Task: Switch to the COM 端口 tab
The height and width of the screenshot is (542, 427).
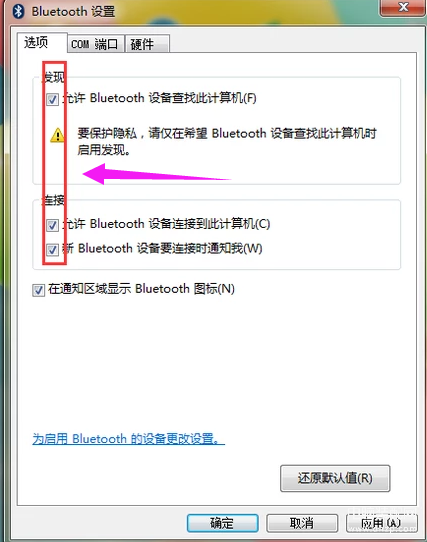Action: click(96, 44)
